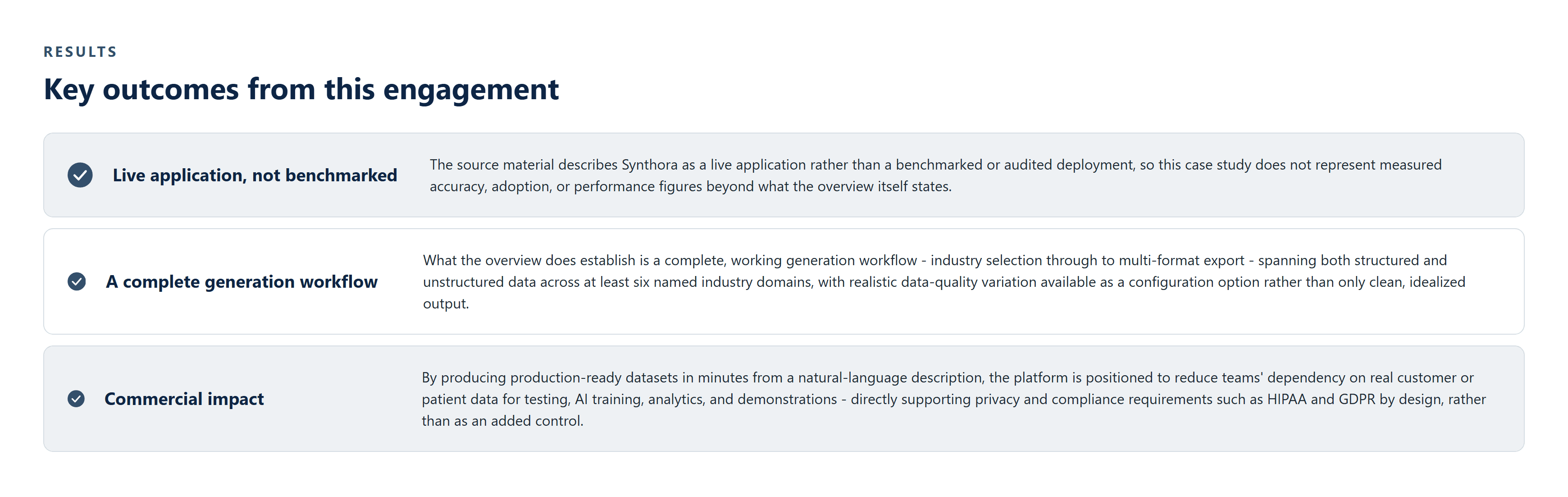Click the heading Key outcomes from this engagement
1568x497 pixels.
coord(301,90)
